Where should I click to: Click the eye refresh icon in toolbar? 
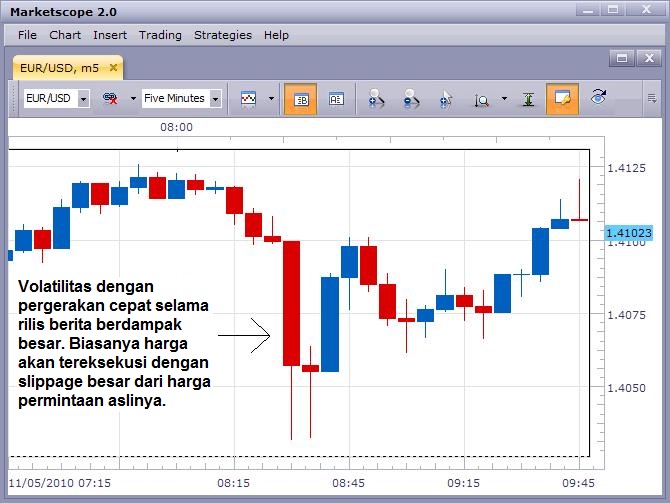point(598,98)
